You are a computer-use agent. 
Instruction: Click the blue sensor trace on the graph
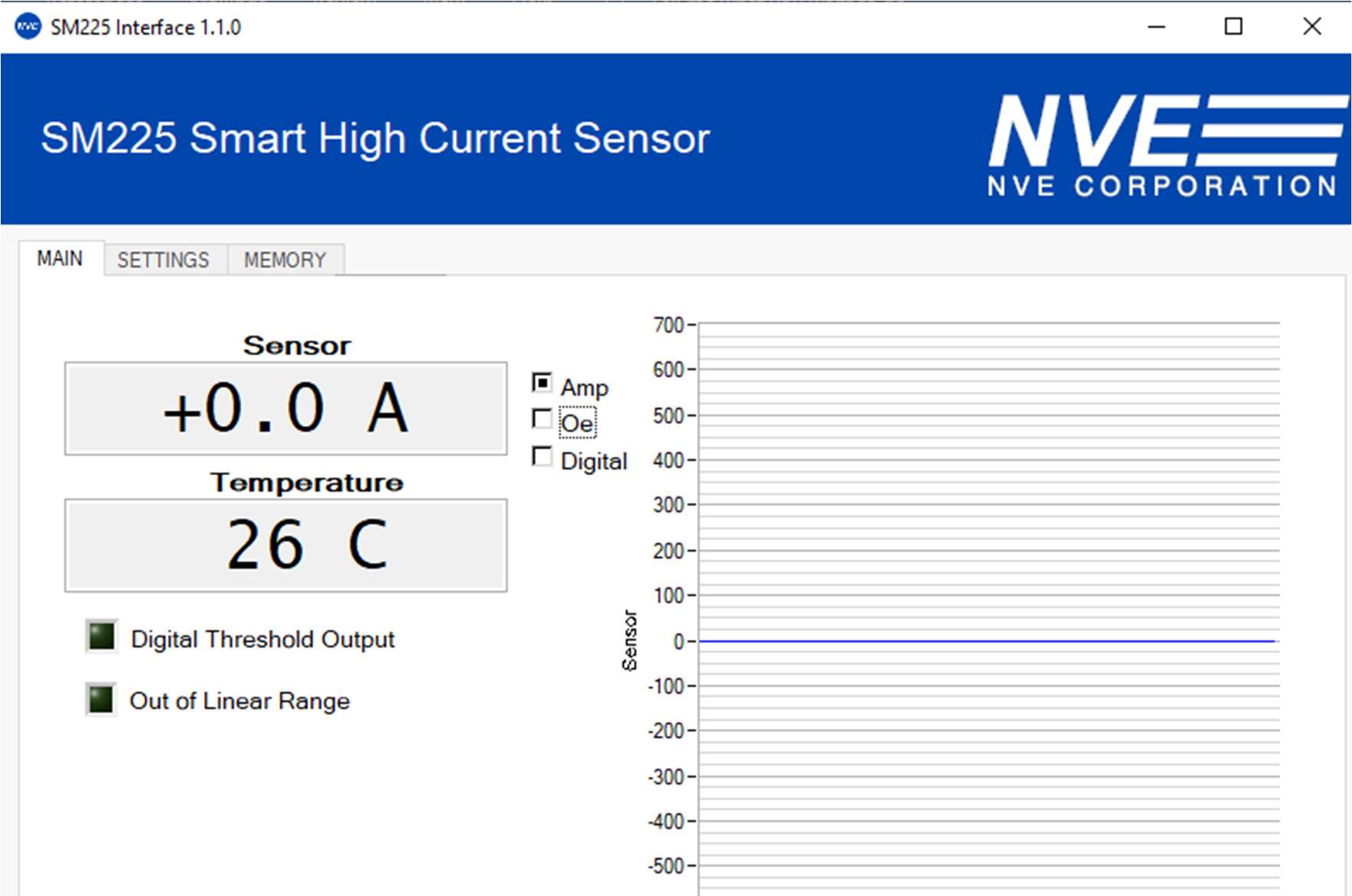[986, 641]
